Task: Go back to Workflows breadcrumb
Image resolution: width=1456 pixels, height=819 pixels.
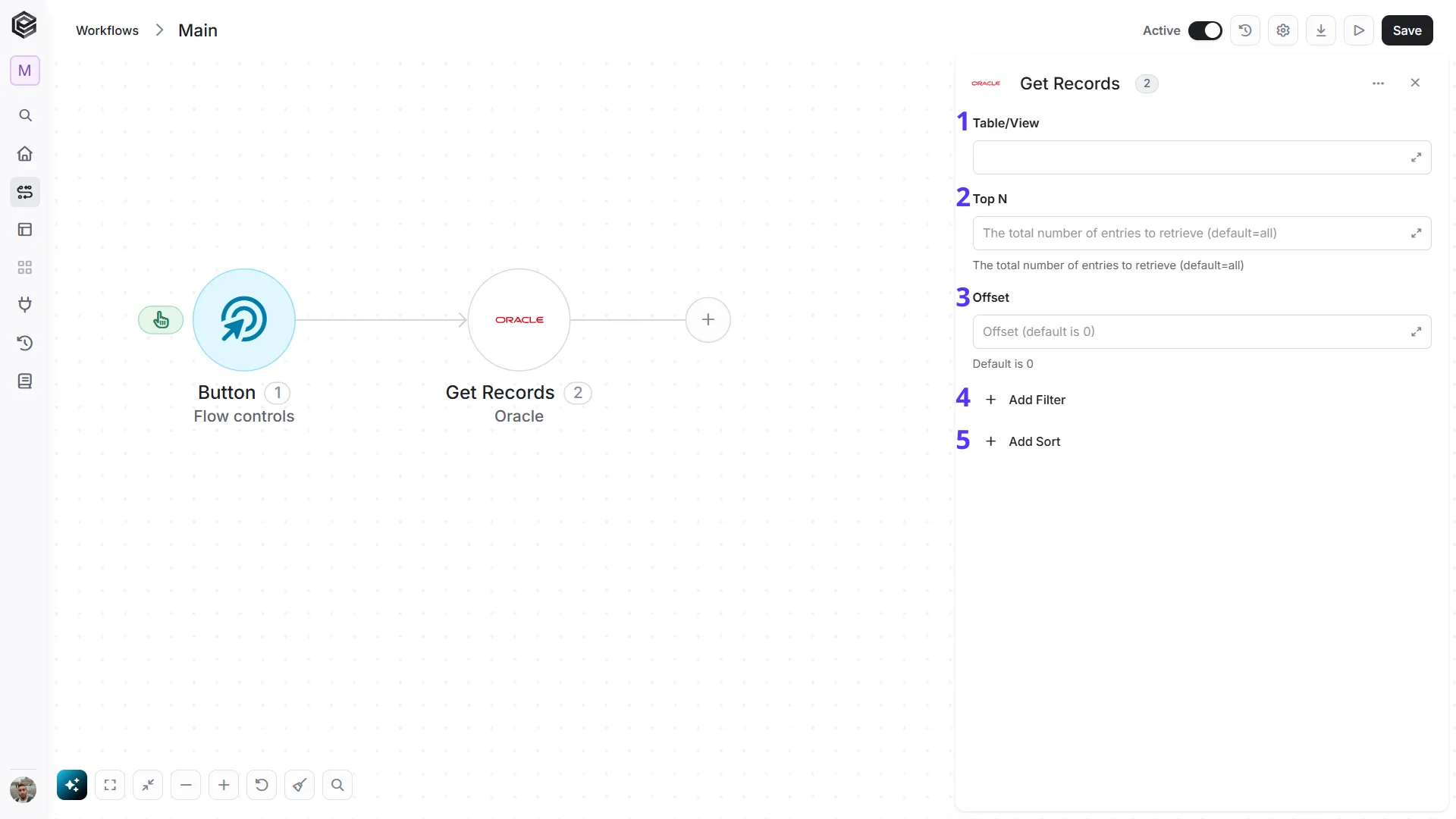Action: click(x=107, y=30)
